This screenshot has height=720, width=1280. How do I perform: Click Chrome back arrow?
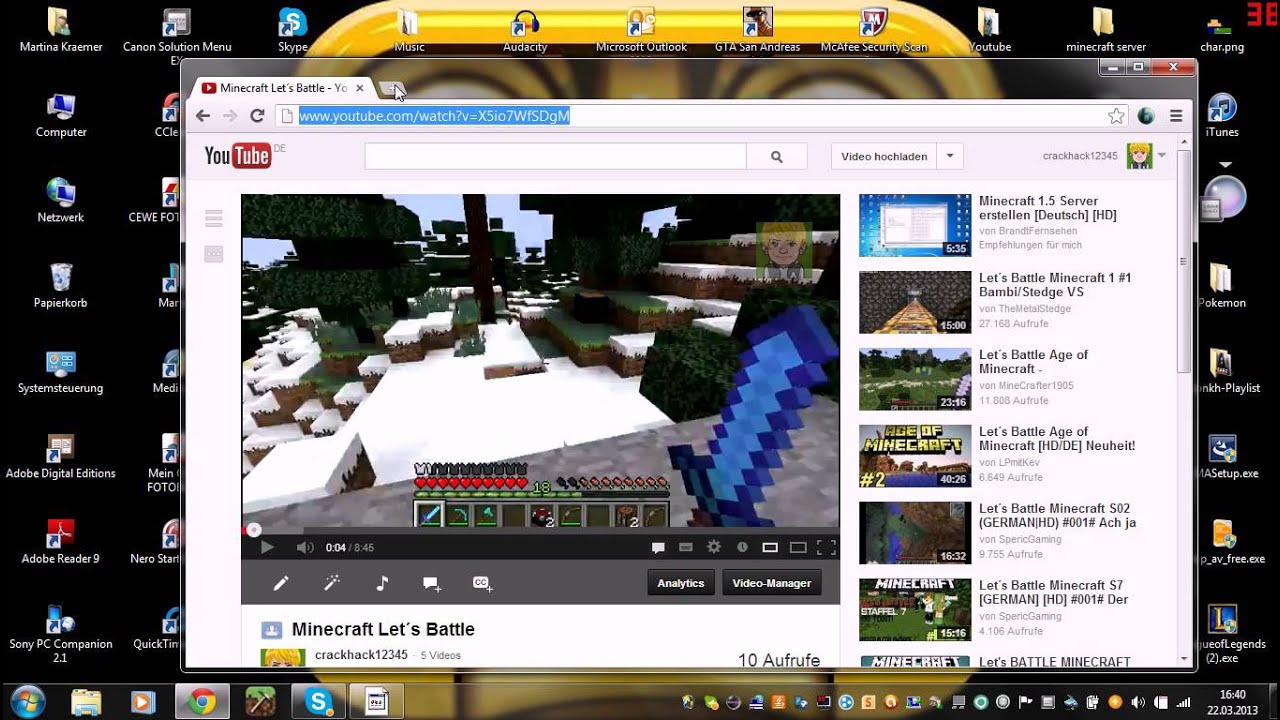click(203, 116)
